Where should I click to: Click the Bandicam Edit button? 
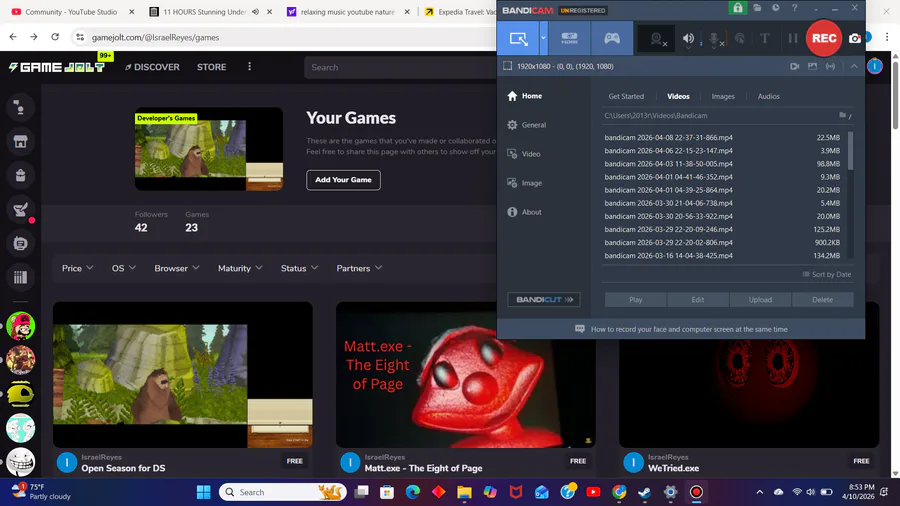[x=697, y=299]
